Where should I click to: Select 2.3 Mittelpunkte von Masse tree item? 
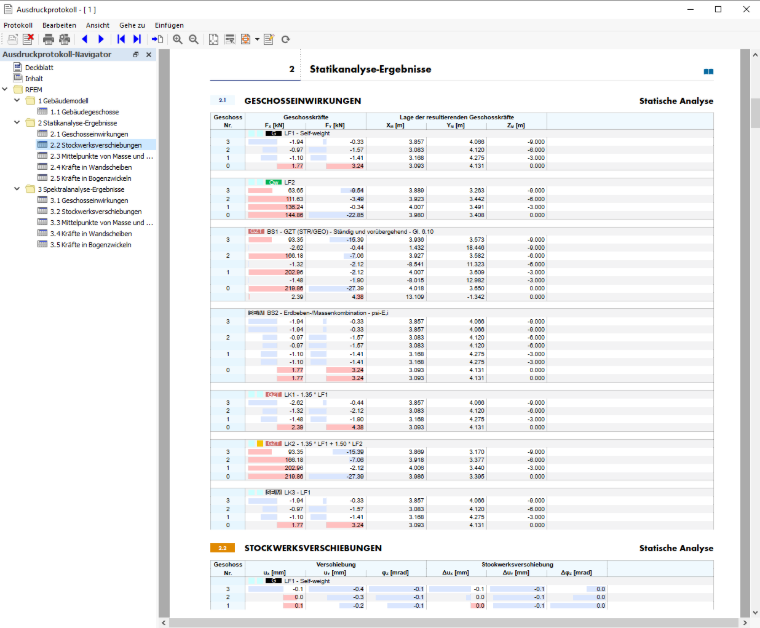coord(101,156)
